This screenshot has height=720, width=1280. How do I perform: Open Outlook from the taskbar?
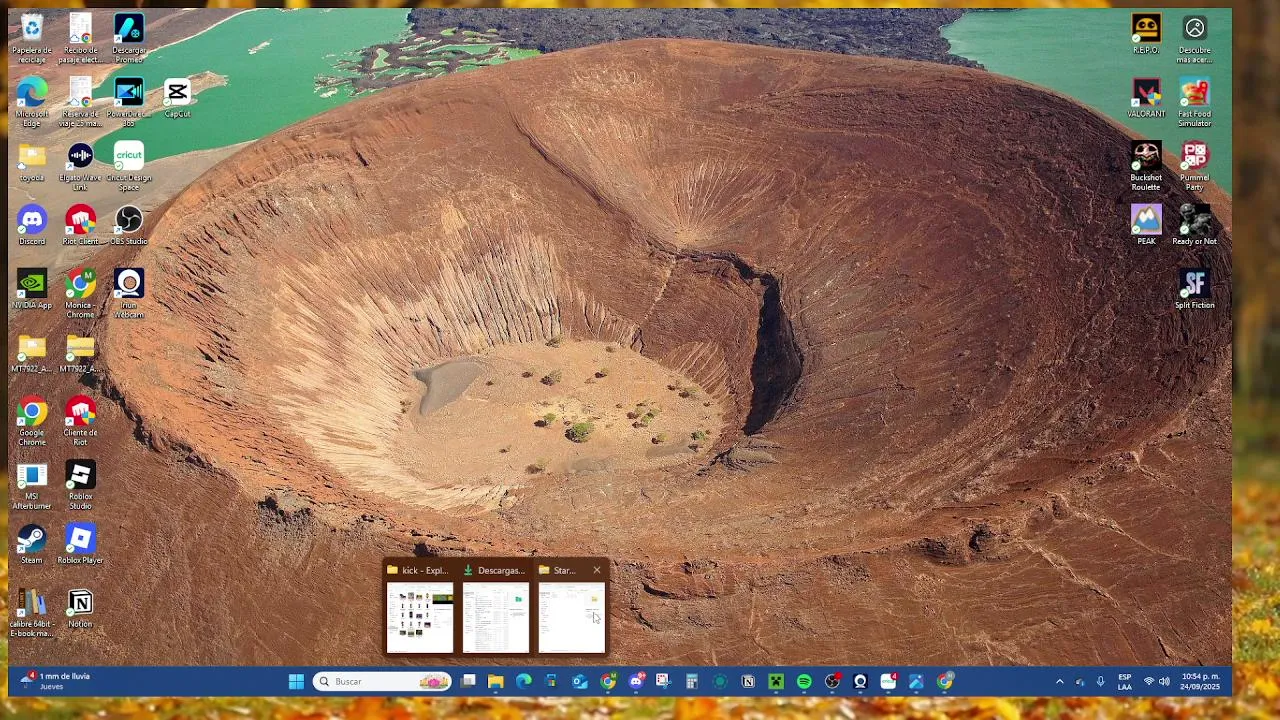[x=580, y=682]
